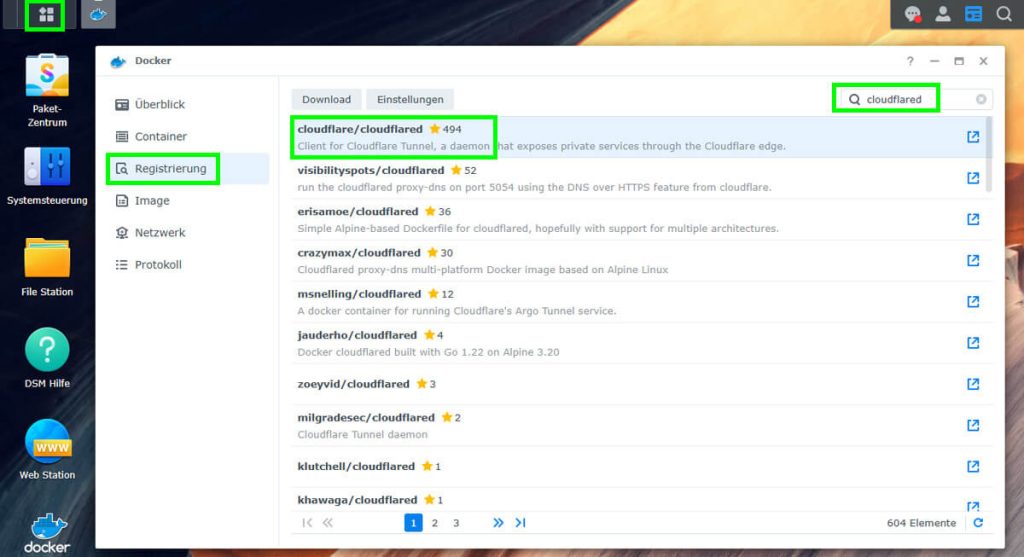Select the khawaga/cloudflared result row
This screenshot has height=557, width=1024.
point(639,500)
